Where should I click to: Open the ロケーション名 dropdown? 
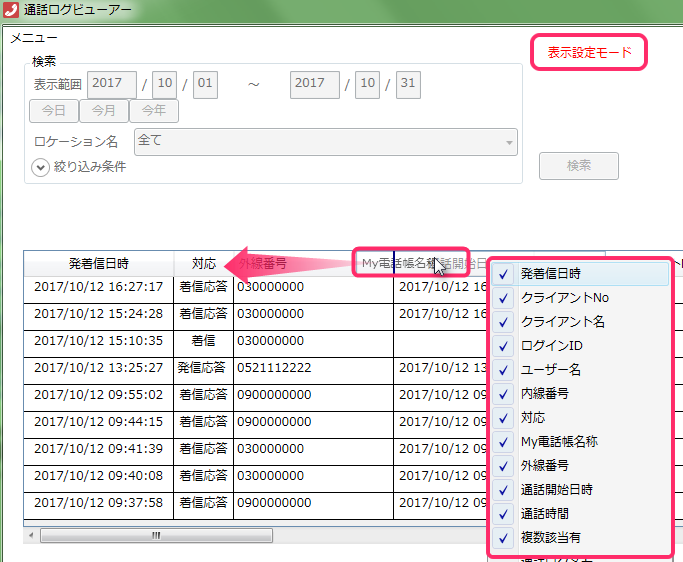coord(326,142)
